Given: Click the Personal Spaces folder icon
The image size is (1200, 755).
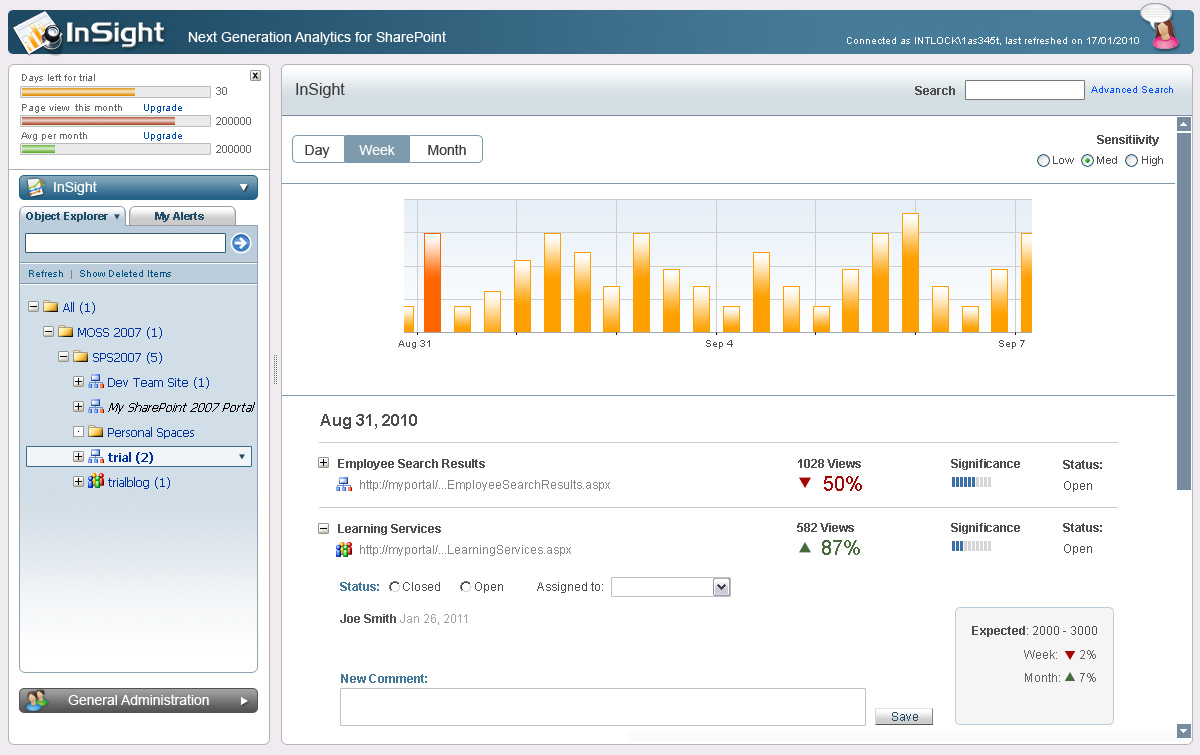Looking at the screenshot, I should [96, 432].
